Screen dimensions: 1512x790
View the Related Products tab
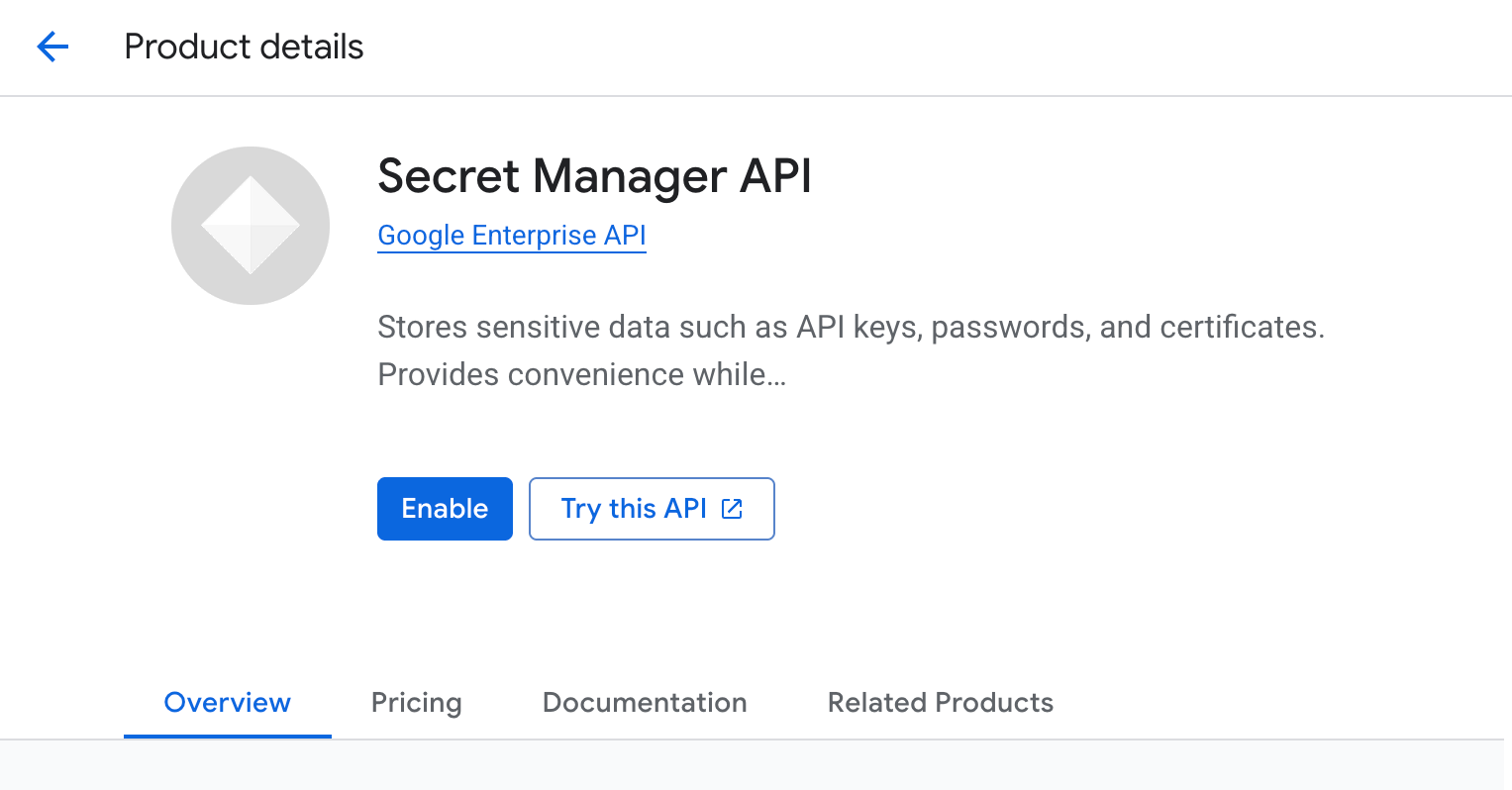coord(939,702)
